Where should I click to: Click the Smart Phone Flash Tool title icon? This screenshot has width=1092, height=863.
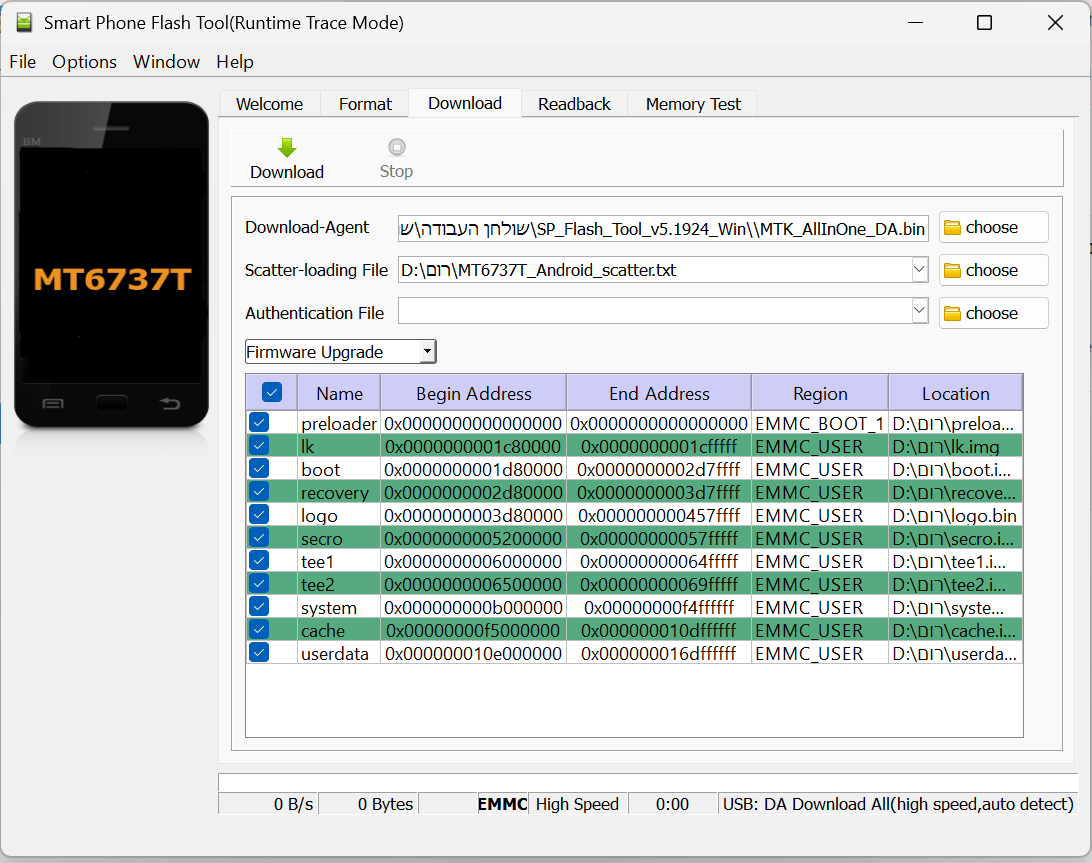pos(24,23)
